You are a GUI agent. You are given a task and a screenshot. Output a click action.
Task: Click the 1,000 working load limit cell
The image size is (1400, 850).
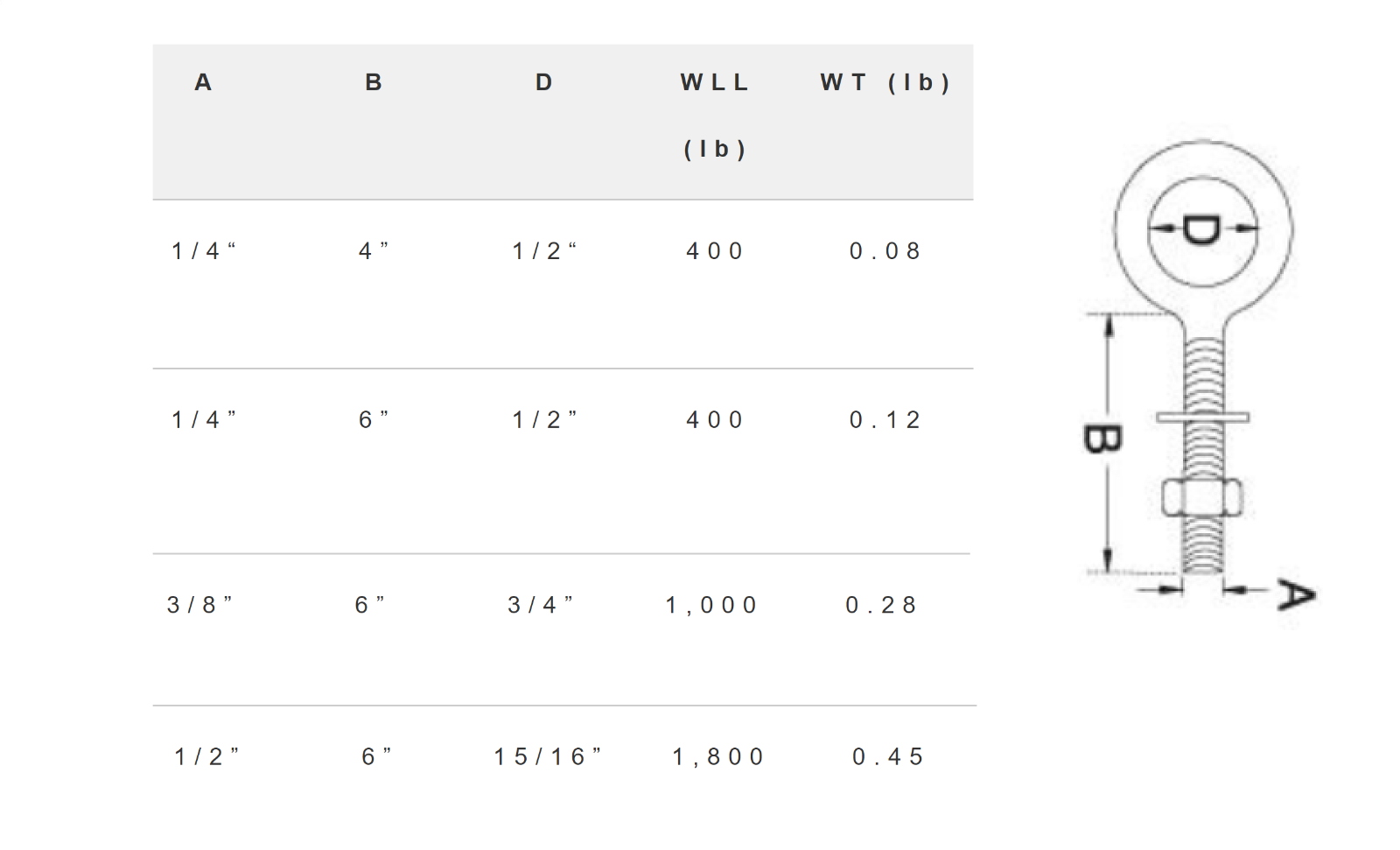coord(711,605)
